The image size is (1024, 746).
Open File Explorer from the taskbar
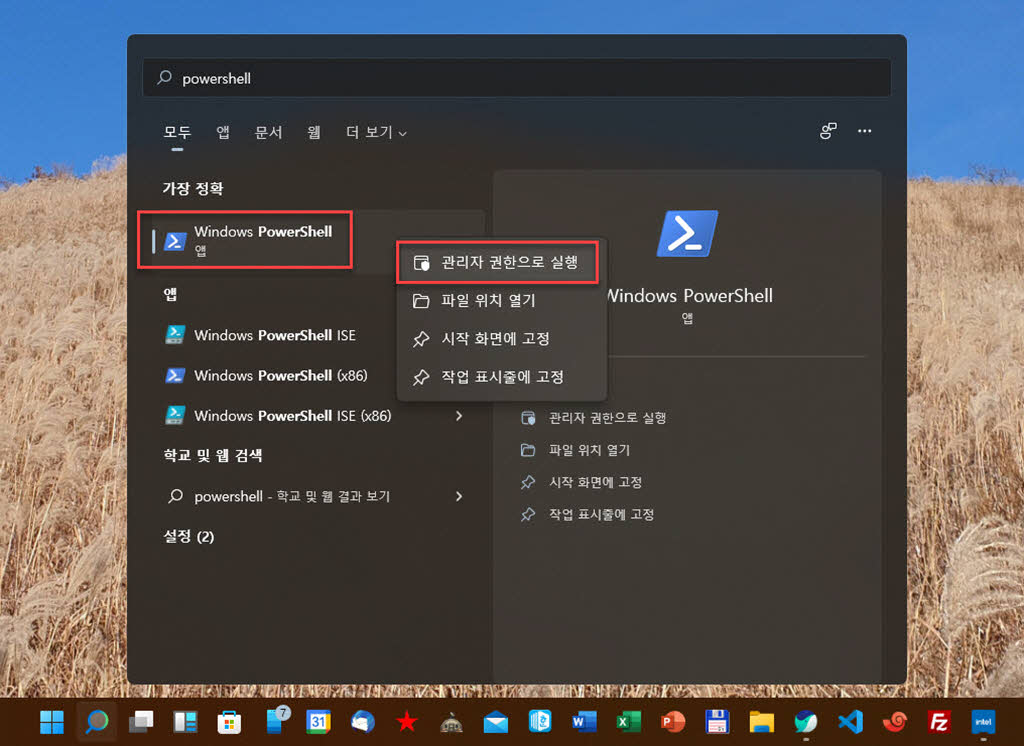(761, 722)
